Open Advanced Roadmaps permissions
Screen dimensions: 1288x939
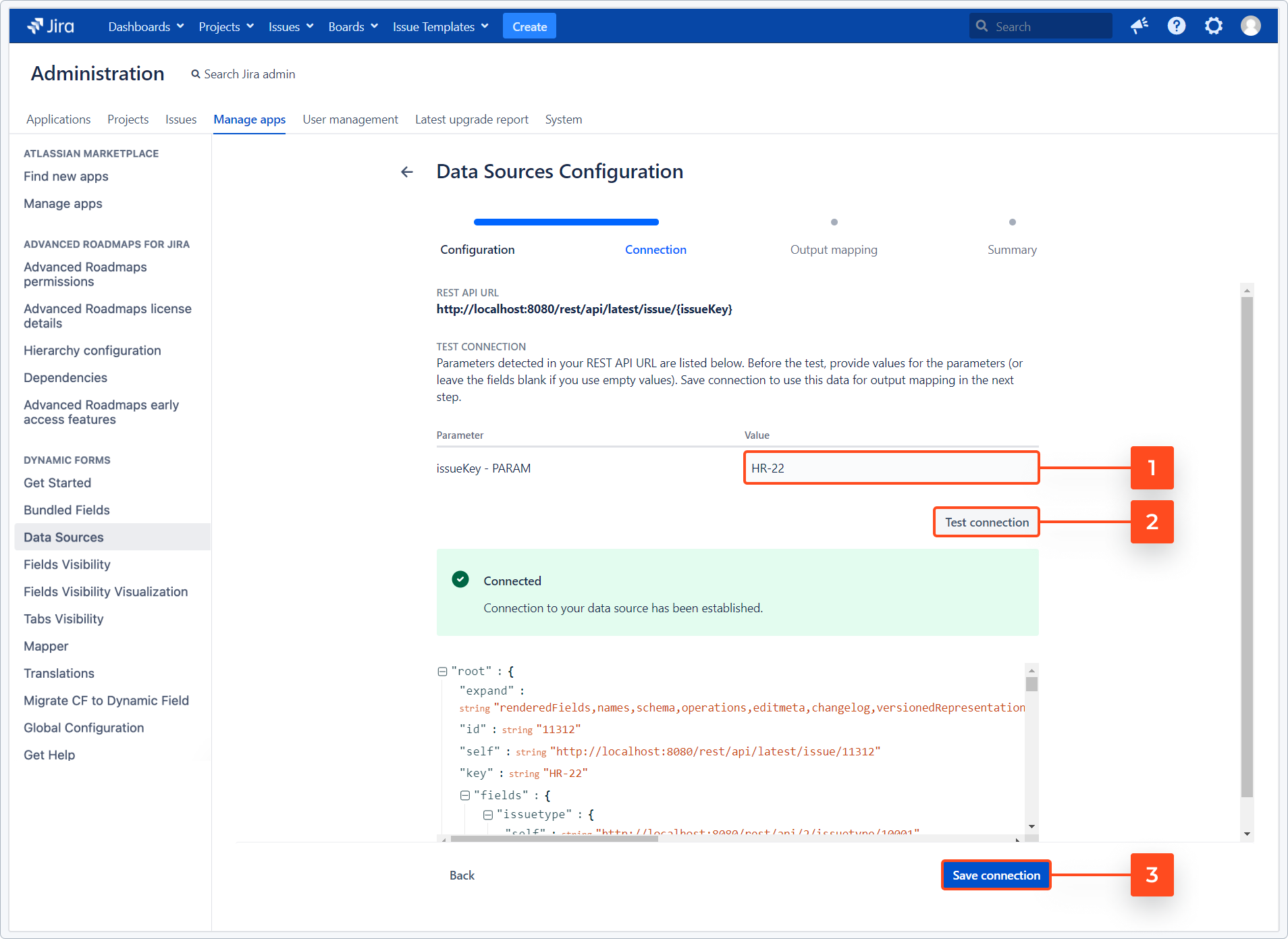click(x=85, y=274)
